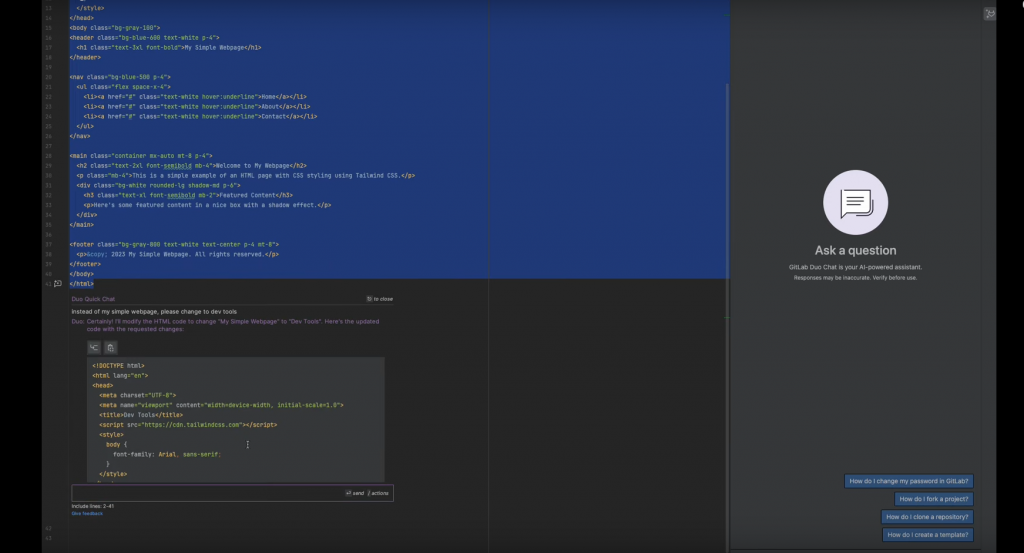Click the 'About' nav link line in the editor
This screenshot has width=1024, height=553.
197,106
